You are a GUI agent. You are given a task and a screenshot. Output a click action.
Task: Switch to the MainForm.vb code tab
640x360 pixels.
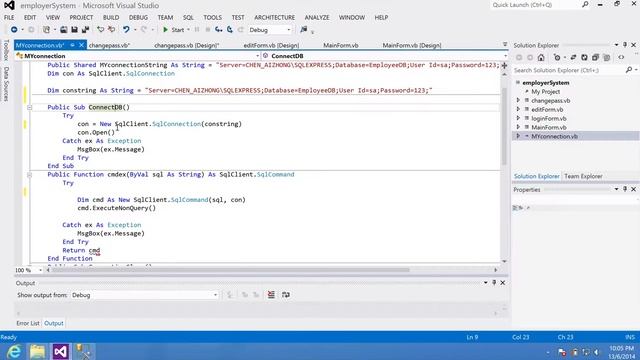tap(341, 45)
